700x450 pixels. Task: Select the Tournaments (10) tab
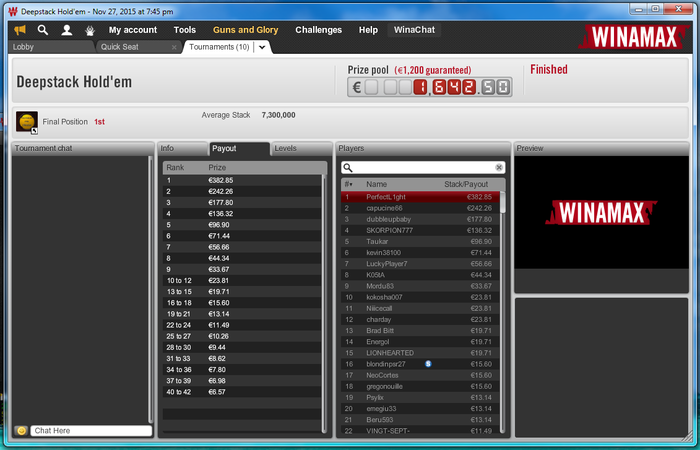(219, 47)
